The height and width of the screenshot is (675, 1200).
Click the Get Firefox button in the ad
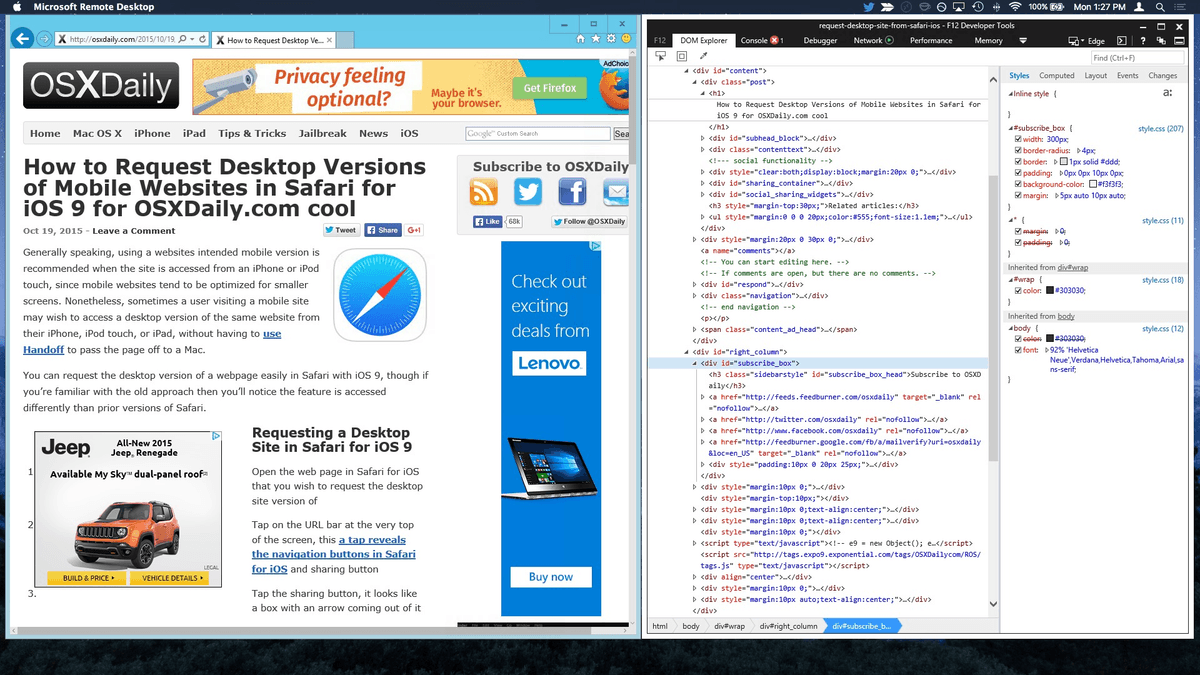tap(549, 88)
